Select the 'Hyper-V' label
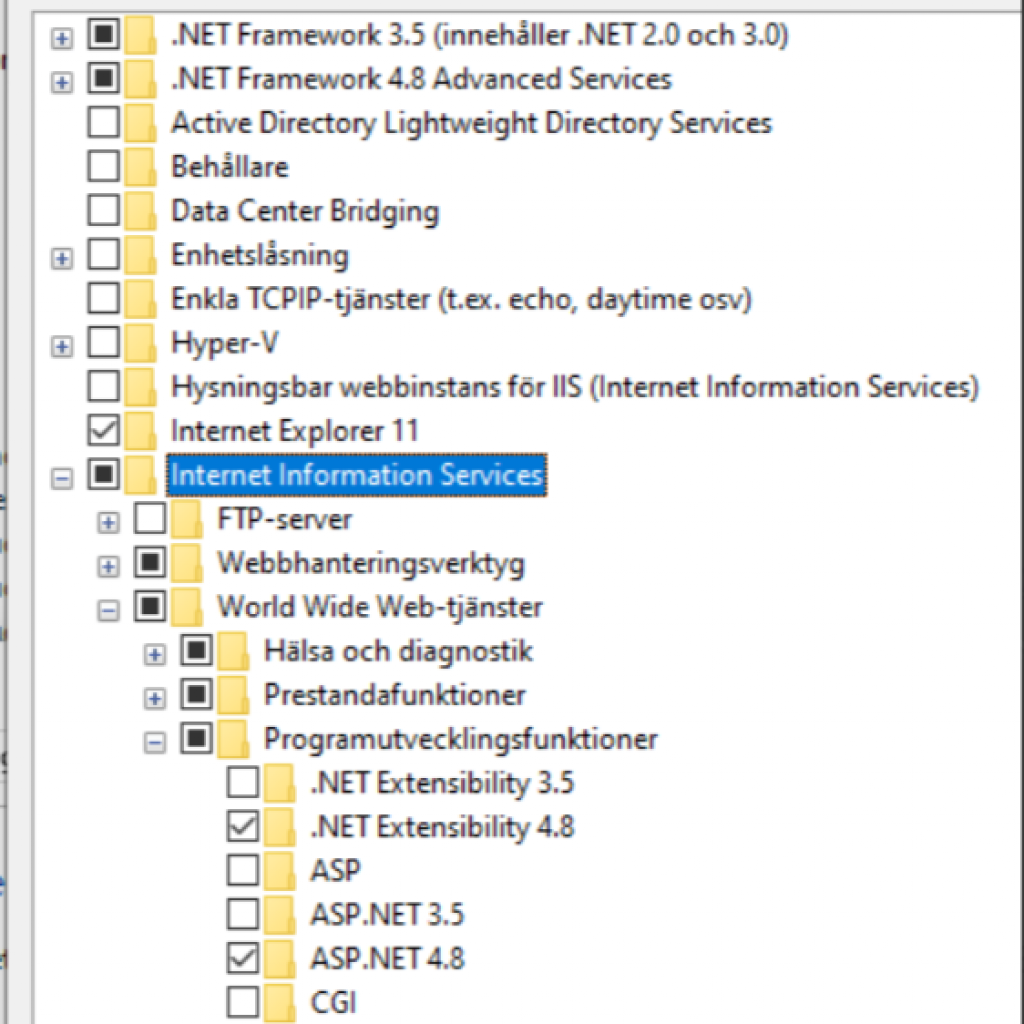This screenshot has height=1024, width=1024. 225,343
